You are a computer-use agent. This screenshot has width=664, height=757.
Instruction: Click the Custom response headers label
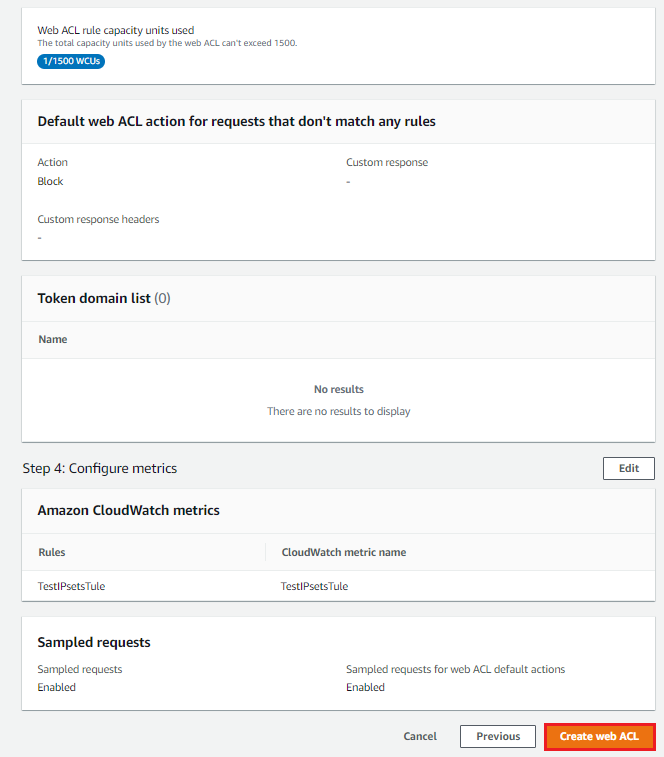click(x=98, y=219)
